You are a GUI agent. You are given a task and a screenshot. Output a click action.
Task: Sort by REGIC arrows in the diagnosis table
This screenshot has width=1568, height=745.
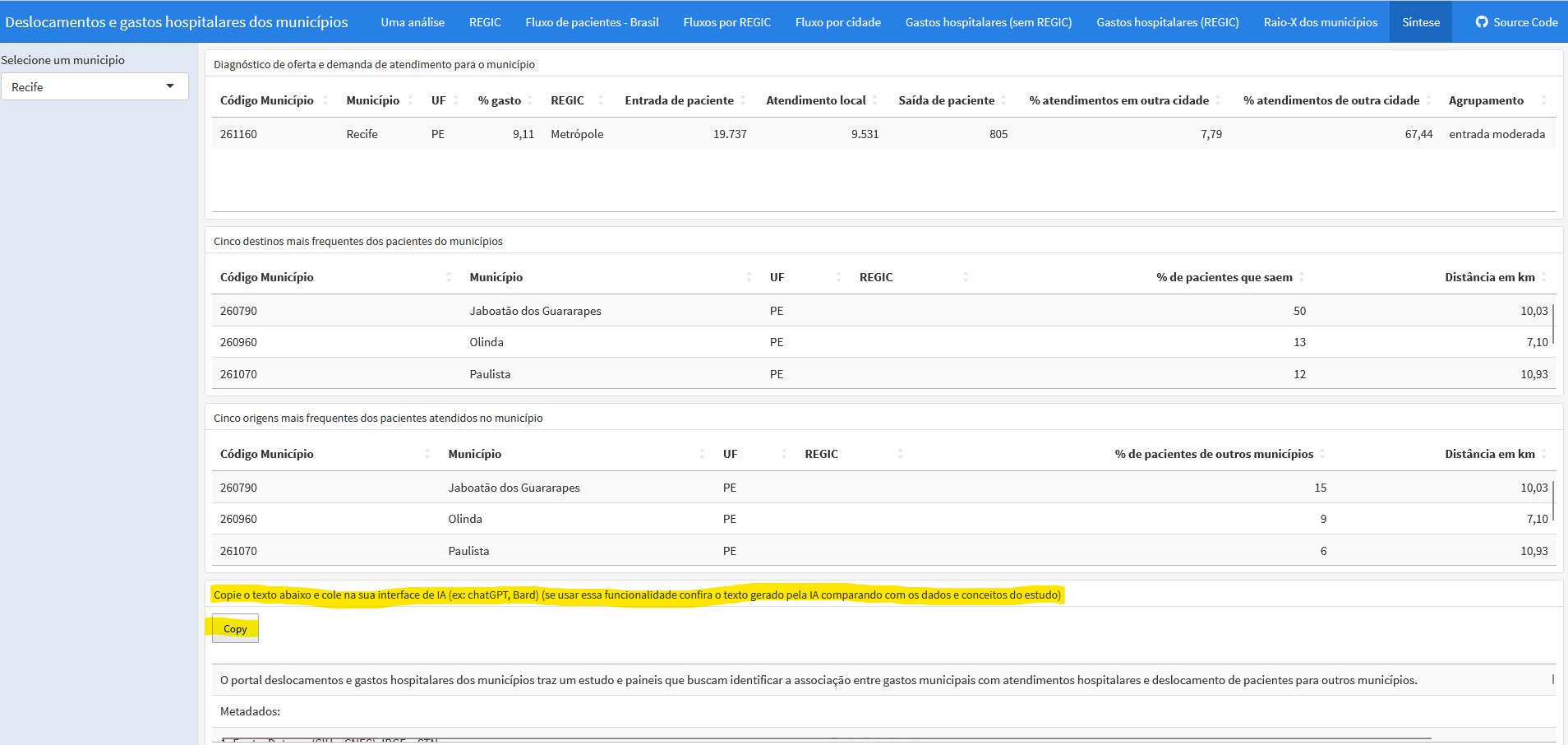coord(601,100)
